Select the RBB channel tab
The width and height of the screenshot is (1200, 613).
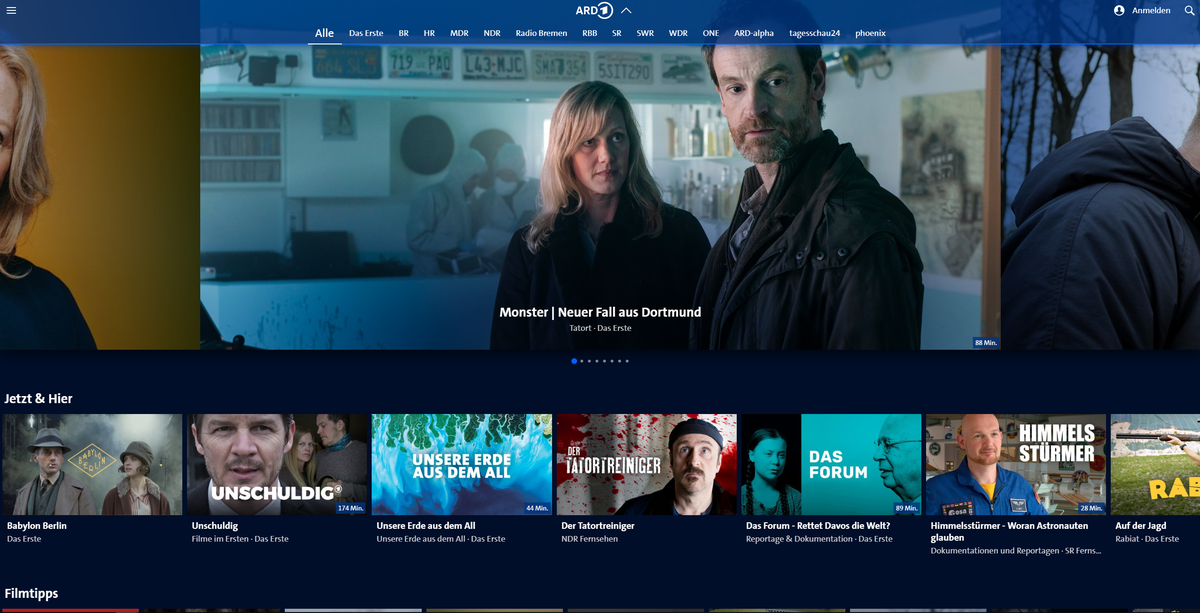click(x=589, y=33)
